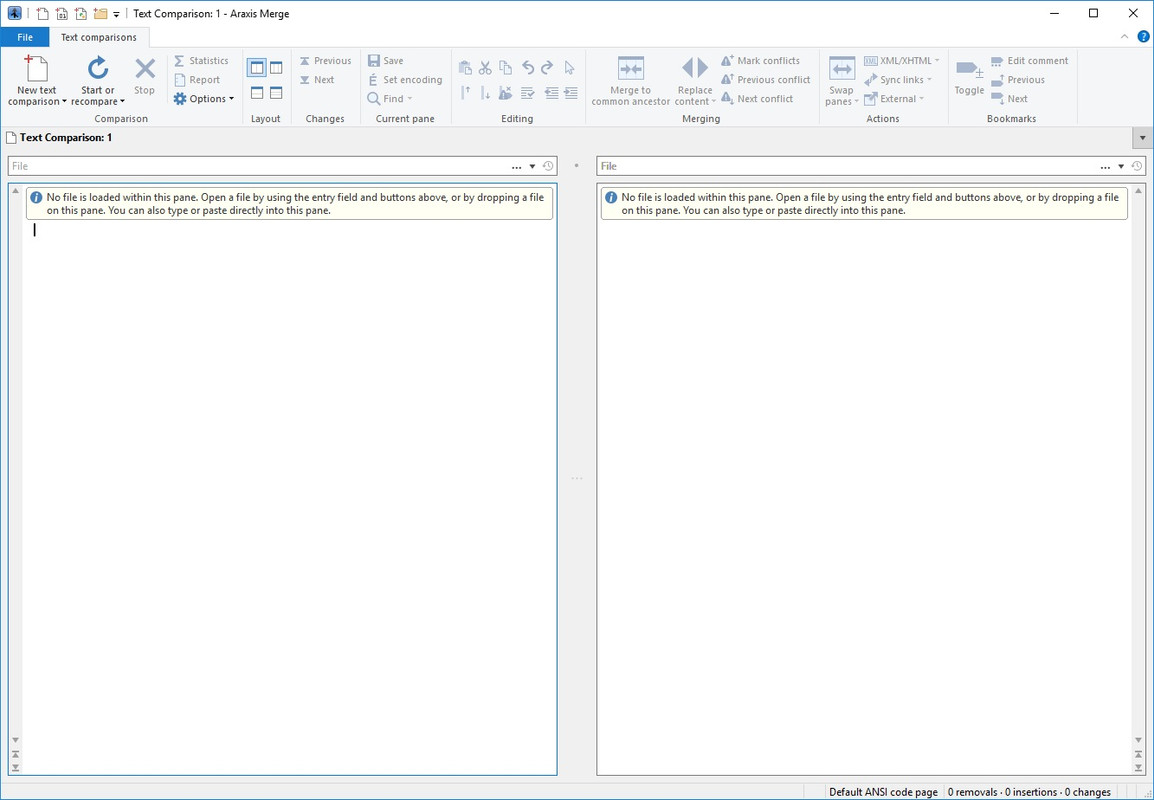The image size is (1154, 800).
Task: Jump to Previous conflict
Action: pyautogui.click(x=765, y=79)
